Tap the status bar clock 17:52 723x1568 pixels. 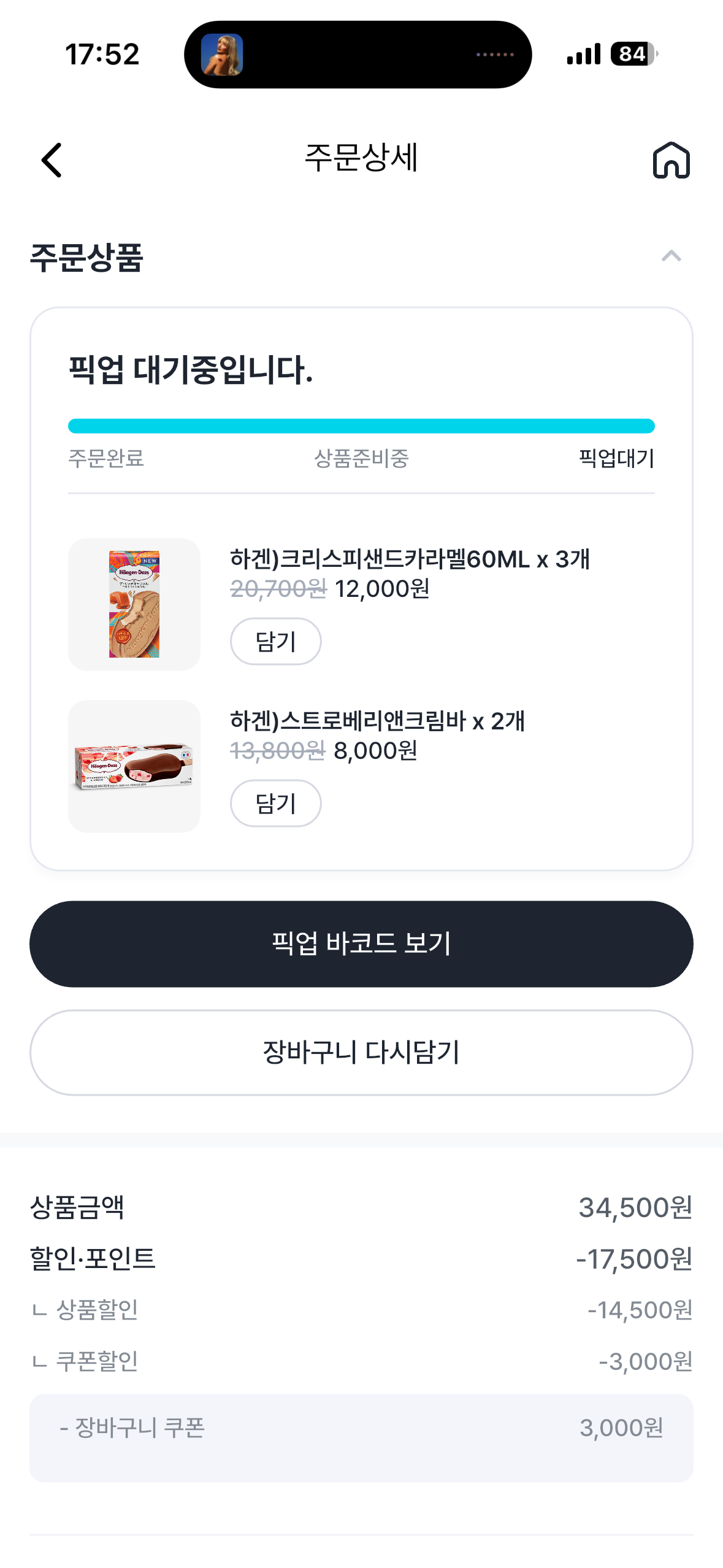point(102,54)
